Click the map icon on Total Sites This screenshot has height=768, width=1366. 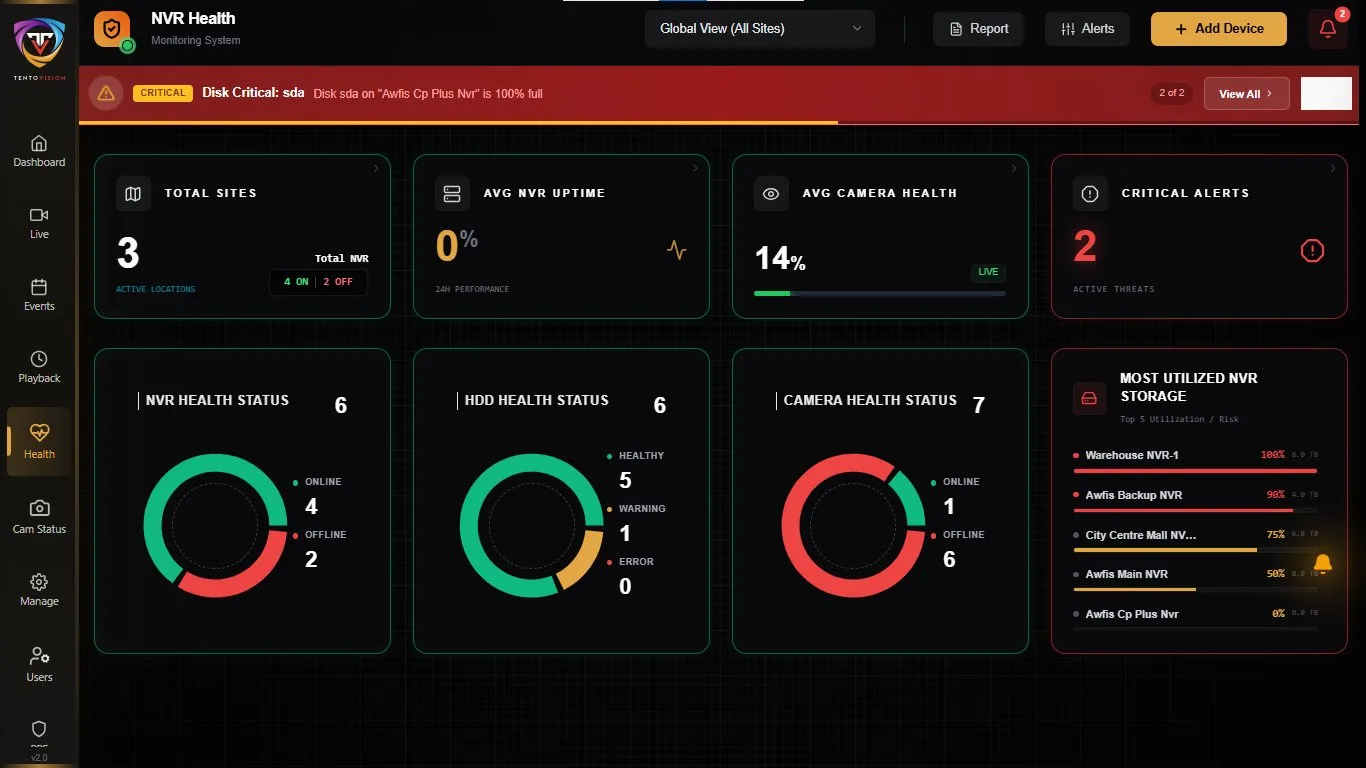pos(133,193)
